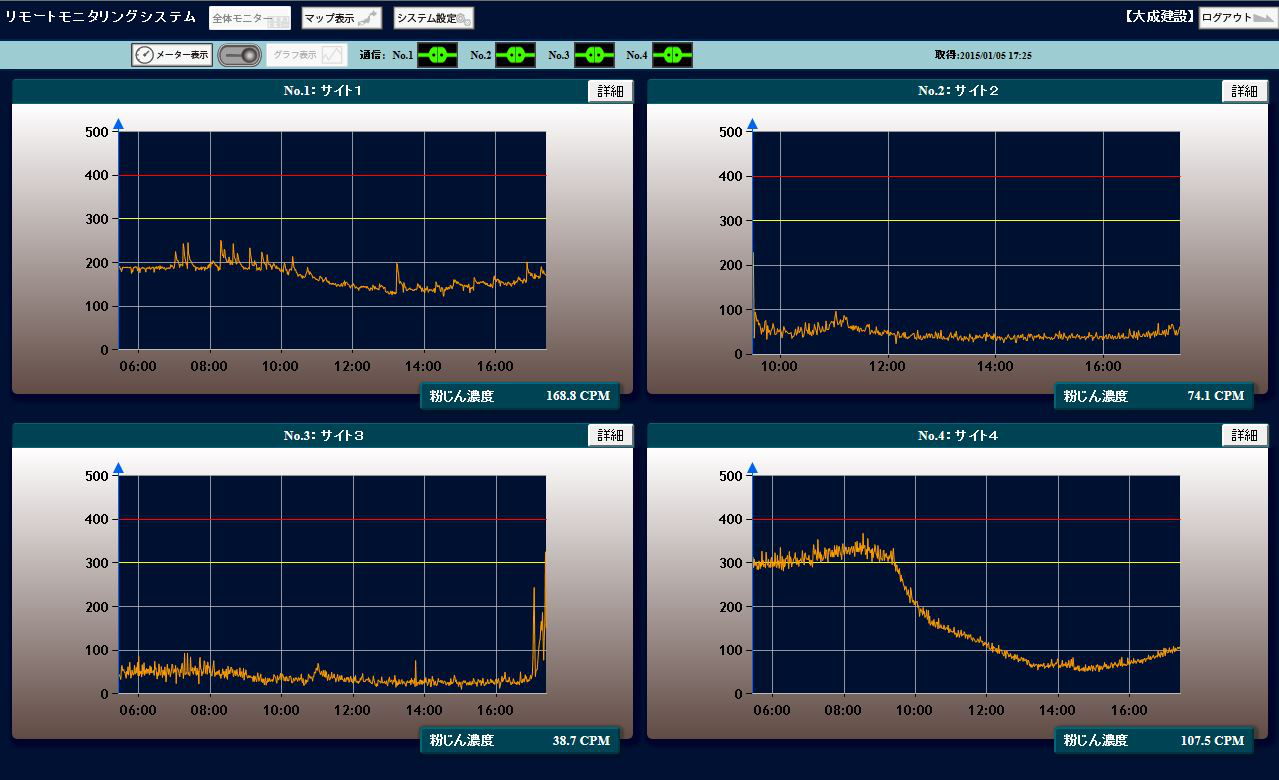Open 詳細 details for No.1 サイト1

[x=610, y=91]
